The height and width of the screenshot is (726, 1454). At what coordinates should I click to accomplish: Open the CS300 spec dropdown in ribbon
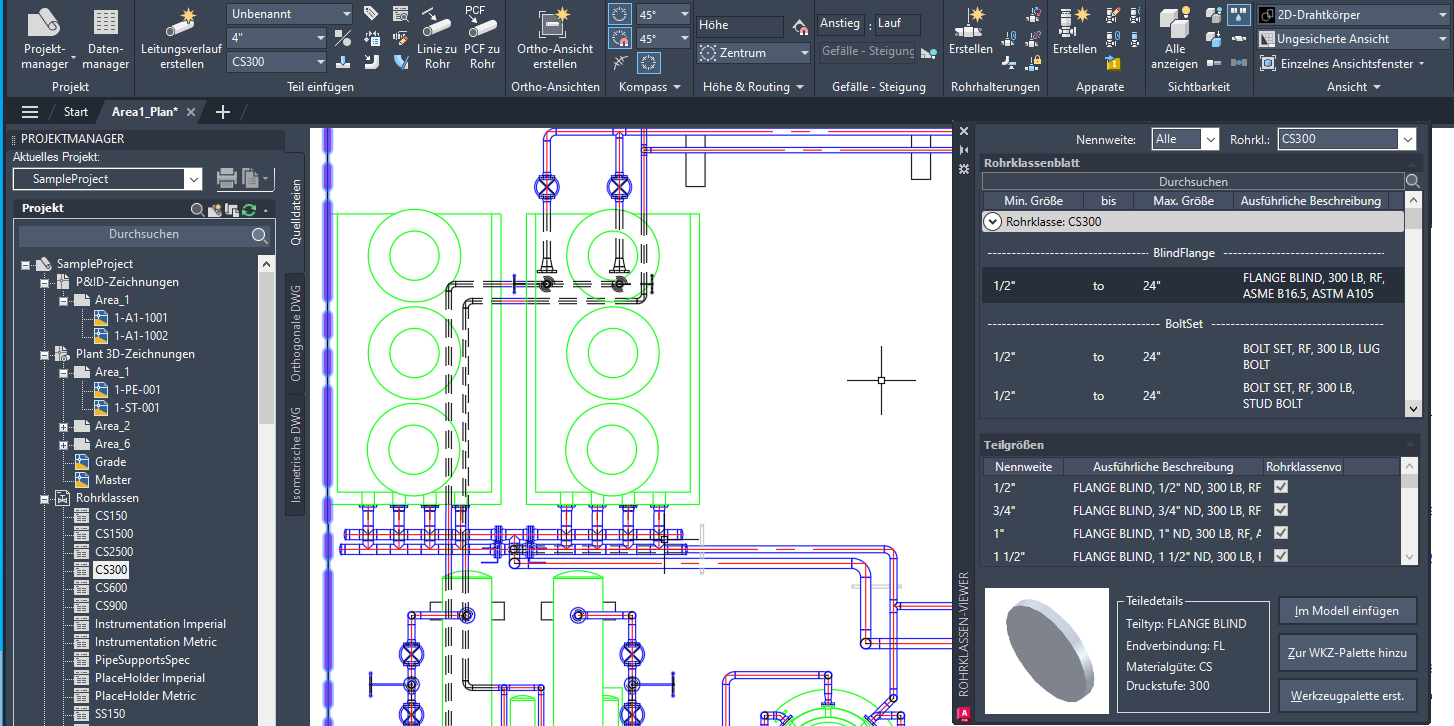[277, 62]
